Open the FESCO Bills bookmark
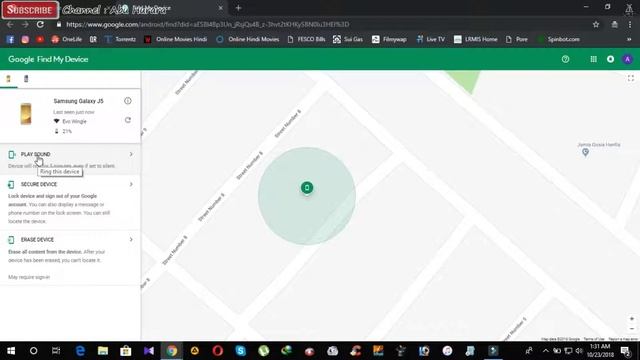The image size is (640, 360). [x=306, y=39]
